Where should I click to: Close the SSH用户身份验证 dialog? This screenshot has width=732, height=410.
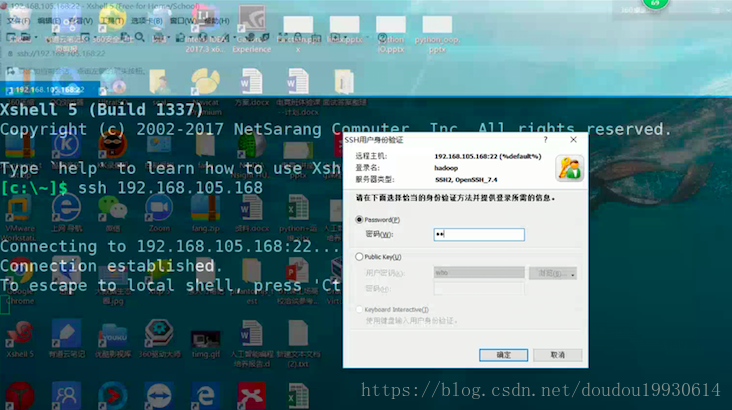point(573,140)
